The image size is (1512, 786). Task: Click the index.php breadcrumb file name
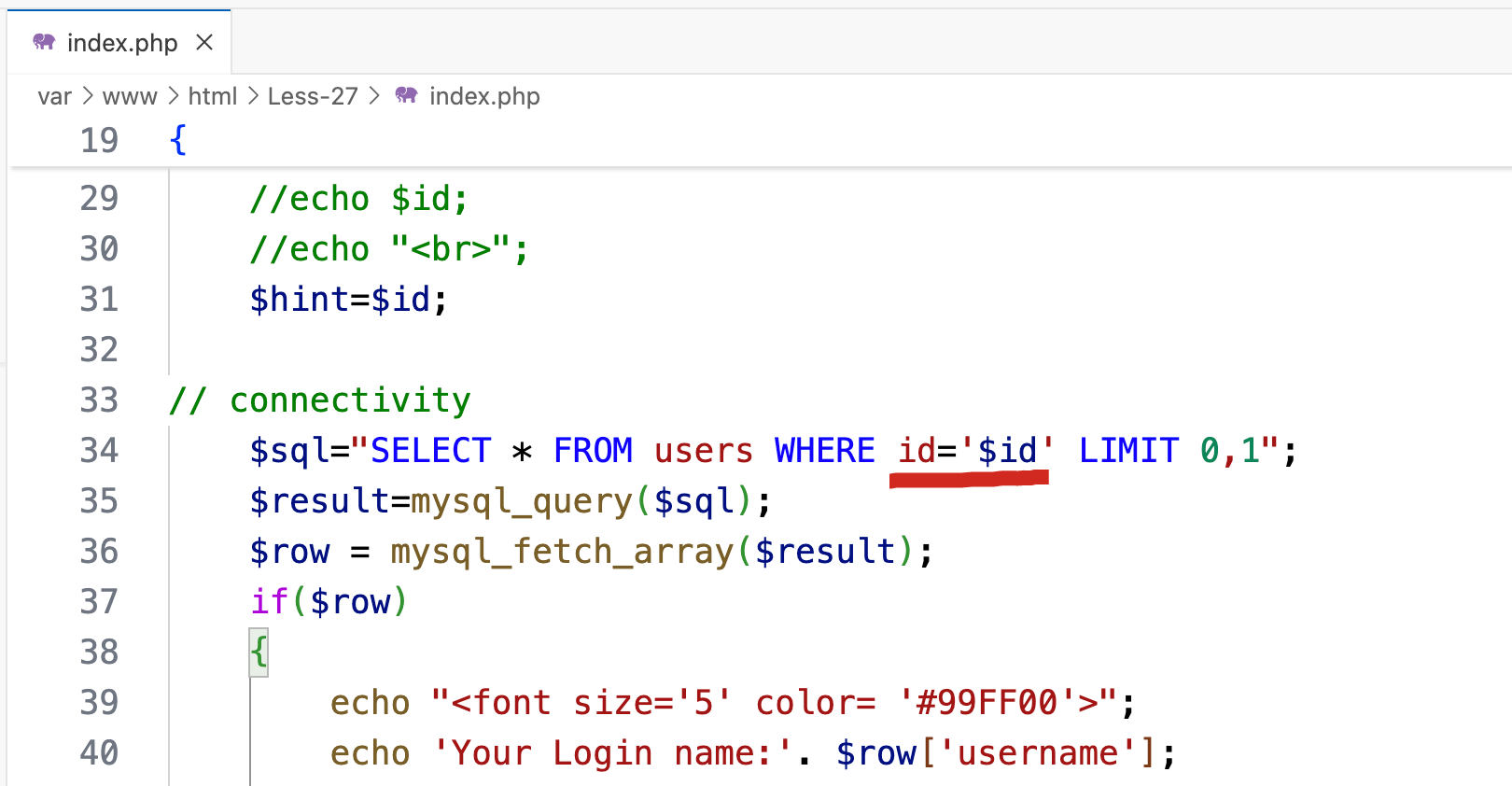pyautogui.click(x=484, y=96)
